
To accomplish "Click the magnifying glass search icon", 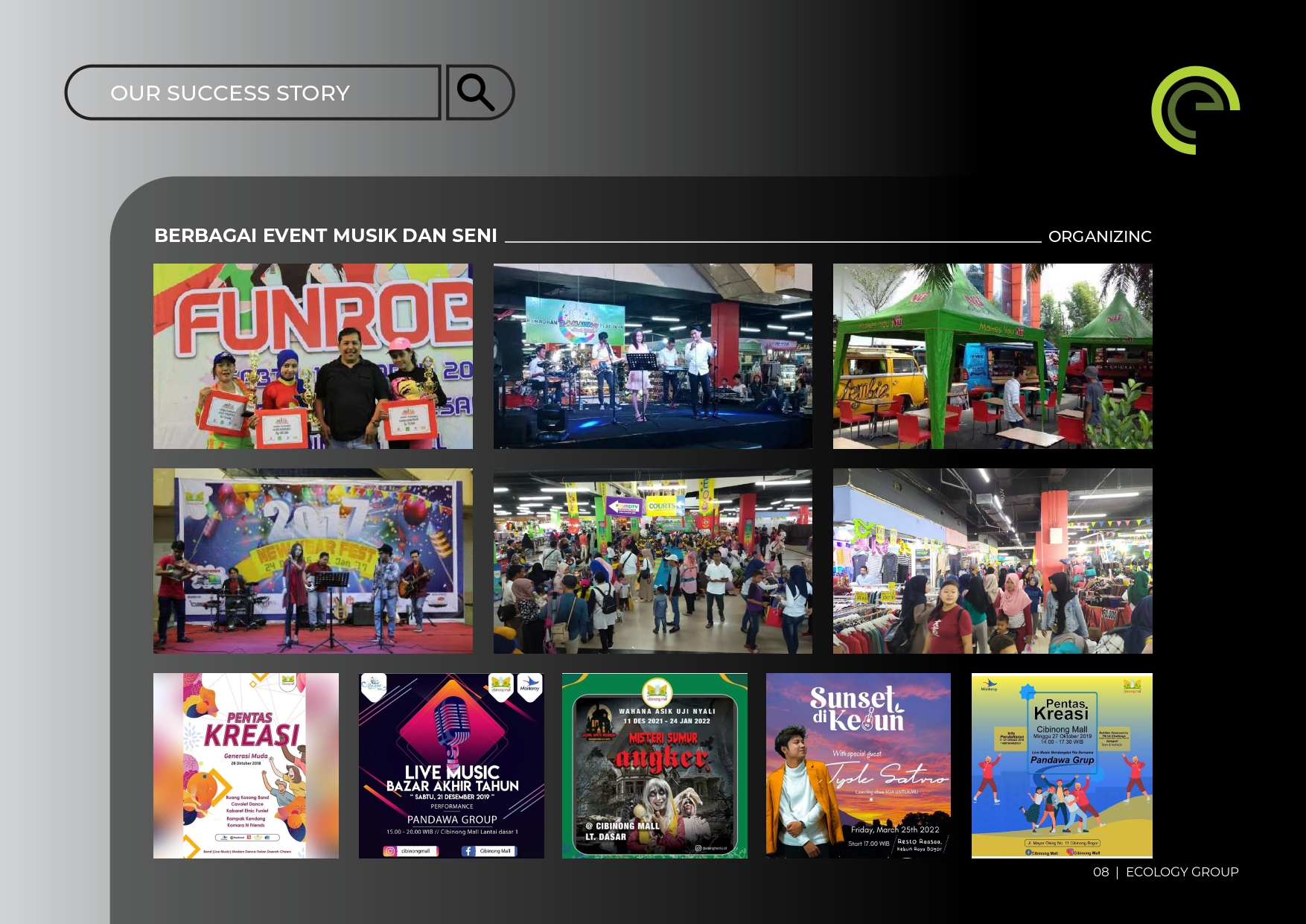I will [477, 92].
